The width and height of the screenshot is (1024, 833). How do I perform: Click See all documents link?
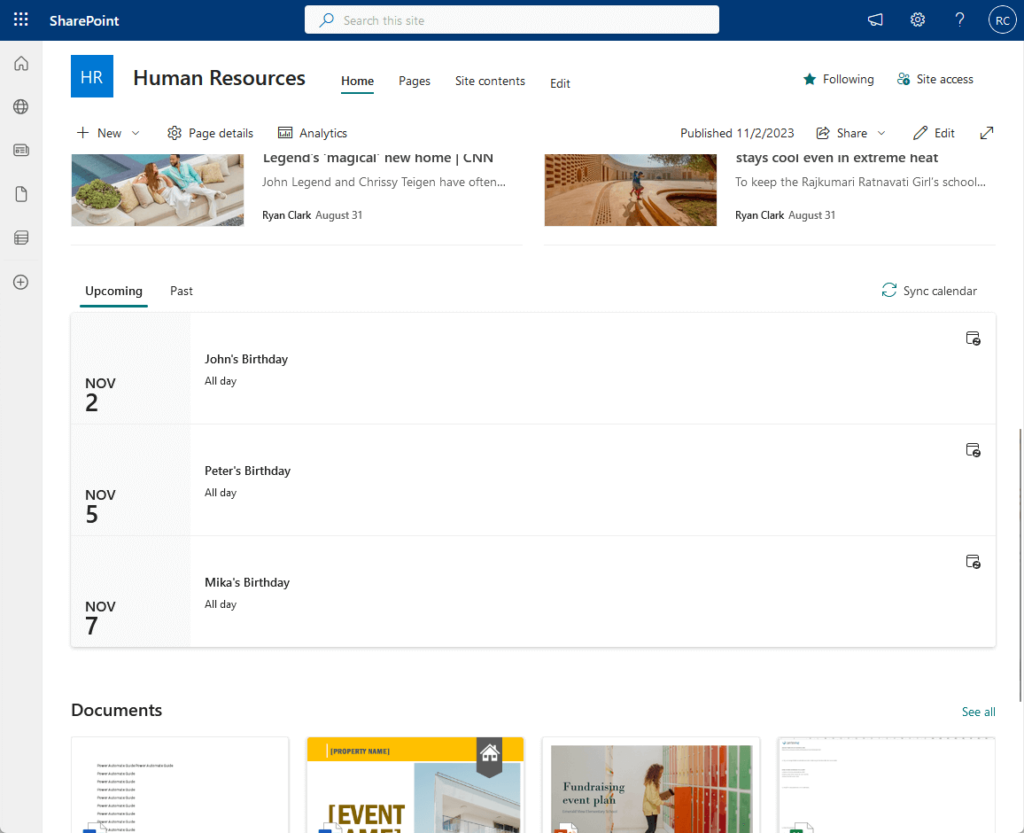point(978,712)
